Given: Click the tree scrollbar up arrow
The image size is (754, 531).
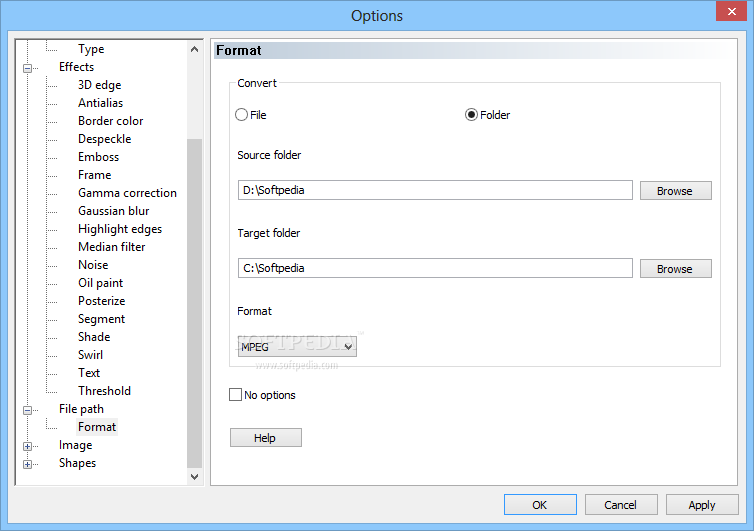Looking at the screenshot, I should pos(194,49).
